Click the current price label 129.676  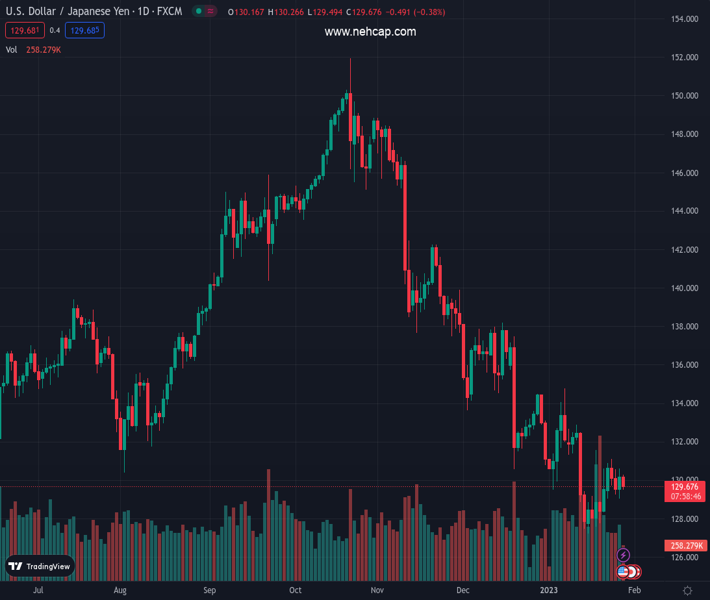685,487
